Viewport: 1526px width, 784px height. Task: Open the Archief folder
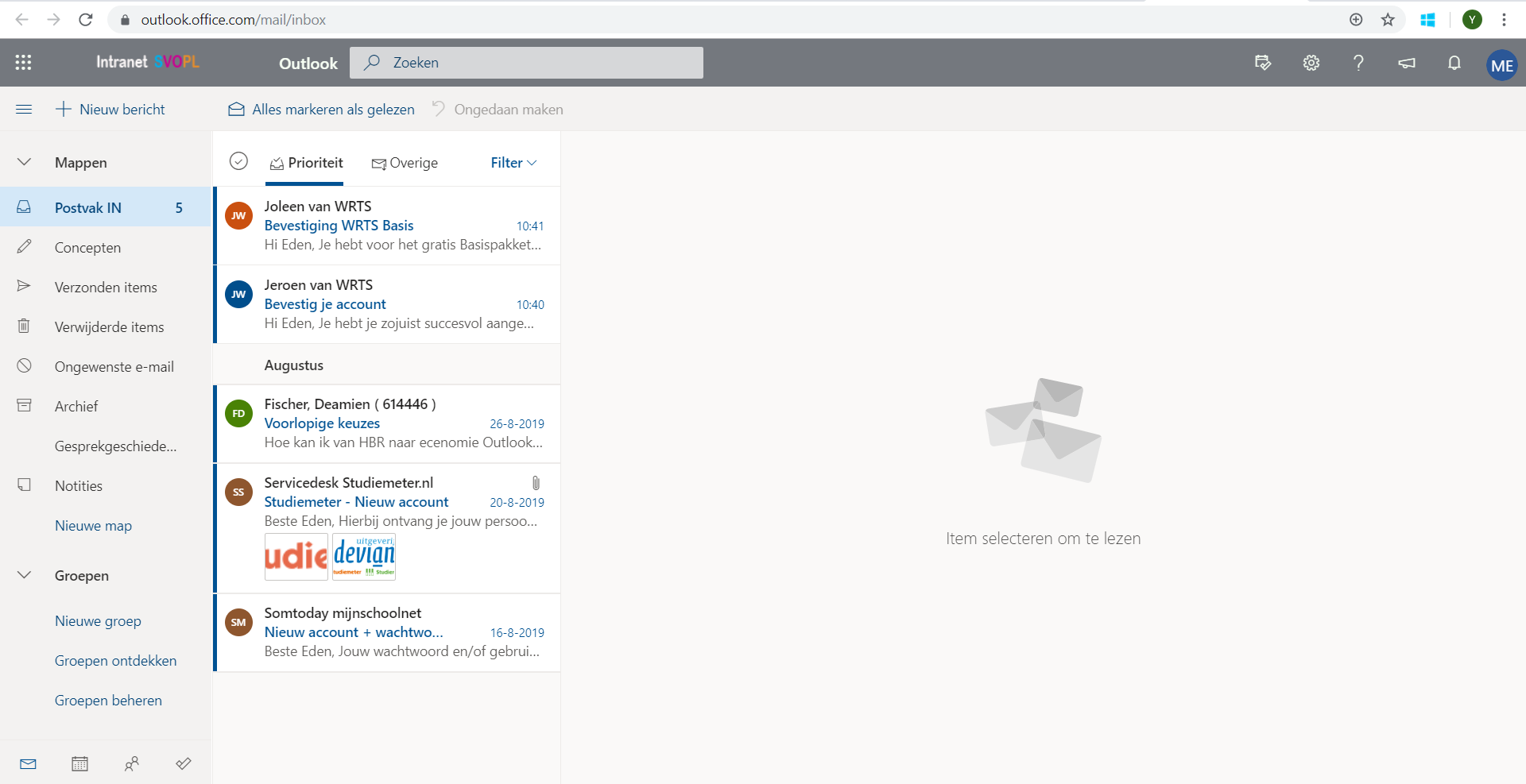(x=106, y=406)
